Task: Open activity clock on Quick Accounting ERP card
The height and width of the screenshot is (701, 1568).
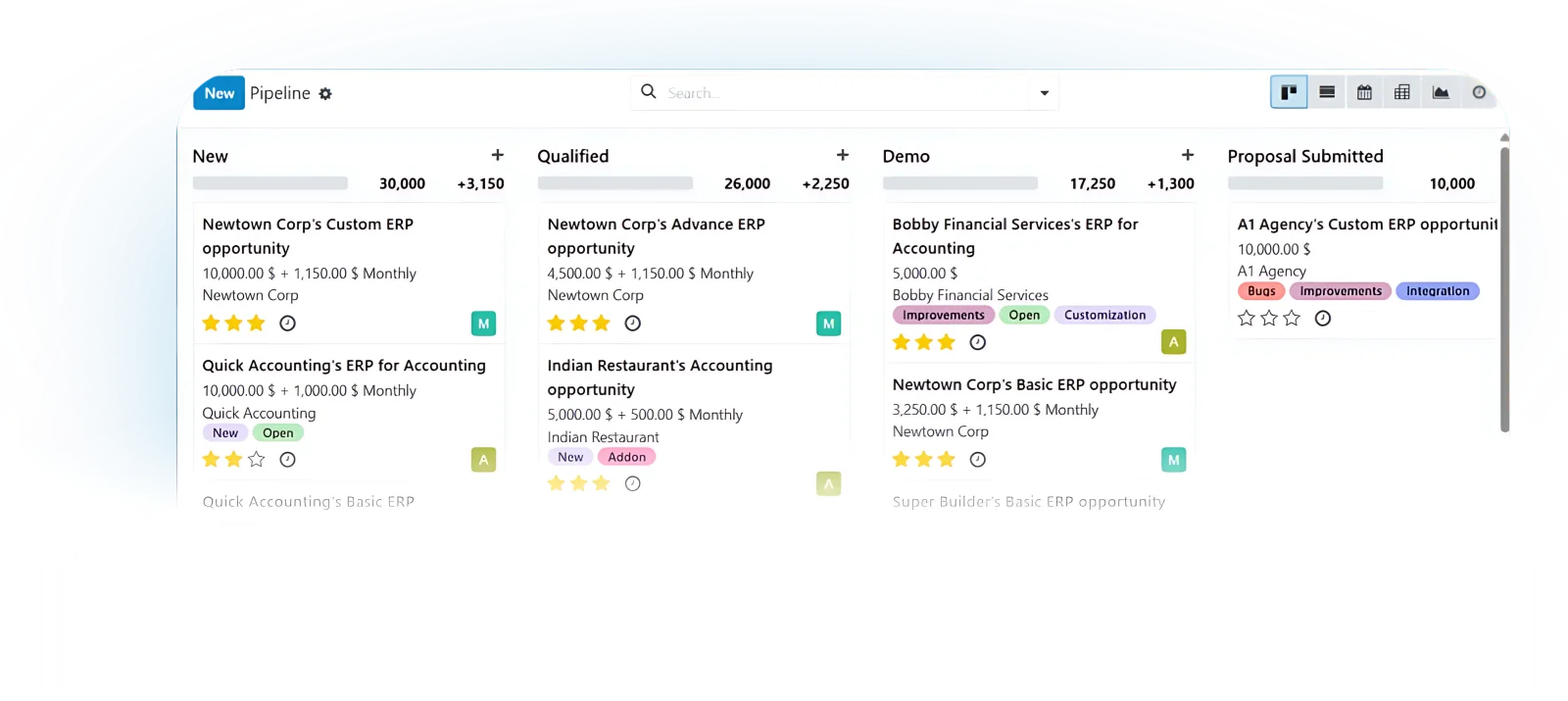Action: [287, 460]
